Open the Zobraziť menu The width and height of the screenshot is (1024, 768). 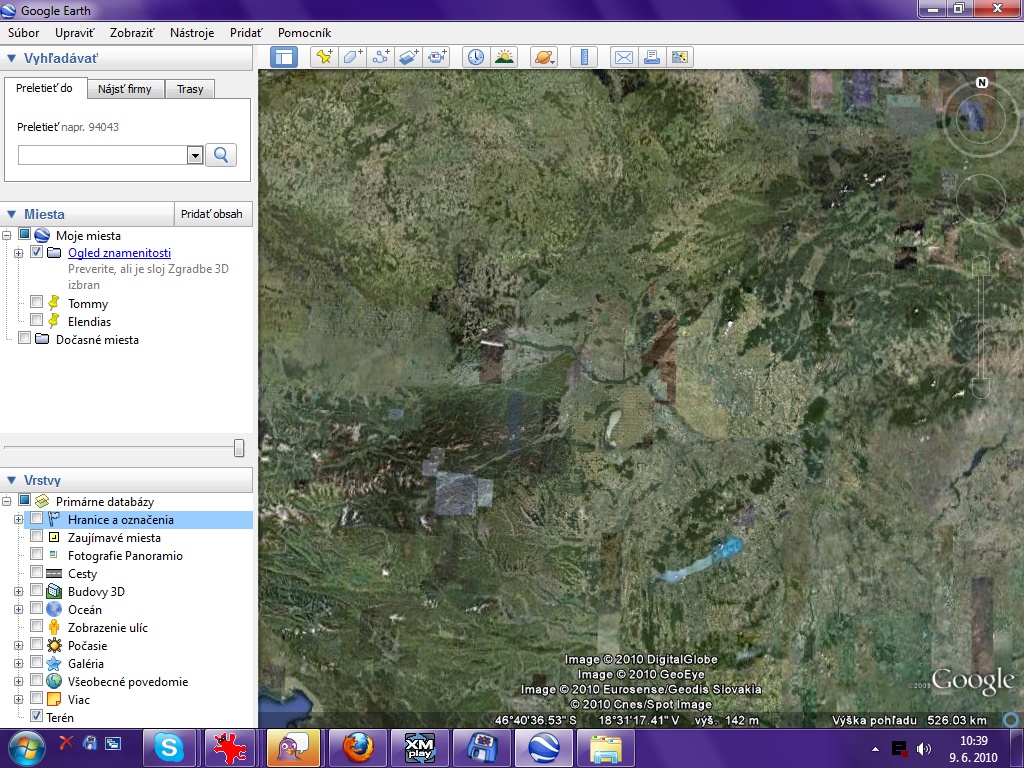(132, 33)
